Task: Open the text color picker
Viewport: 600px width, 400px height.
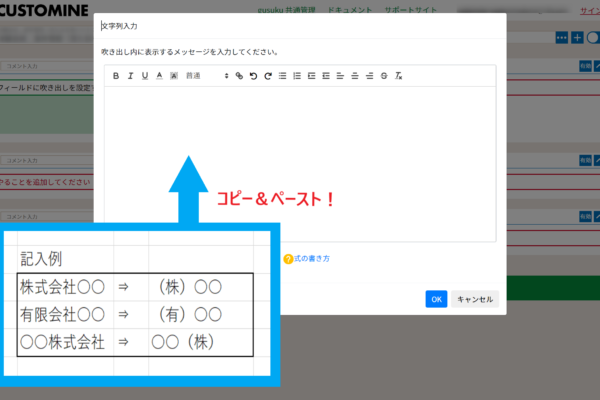Action: 159,76
